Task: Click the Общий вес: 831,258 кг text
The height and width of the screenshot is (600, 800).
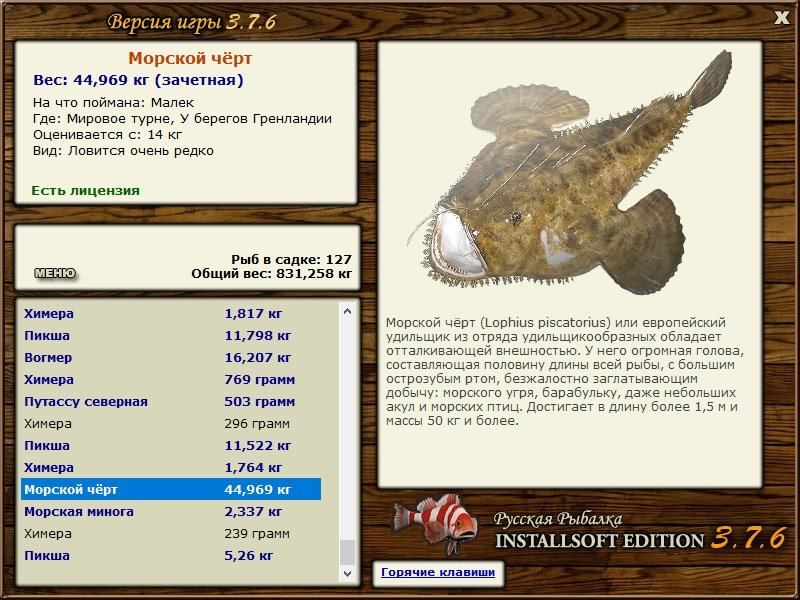Action: (x=271, y=274)
